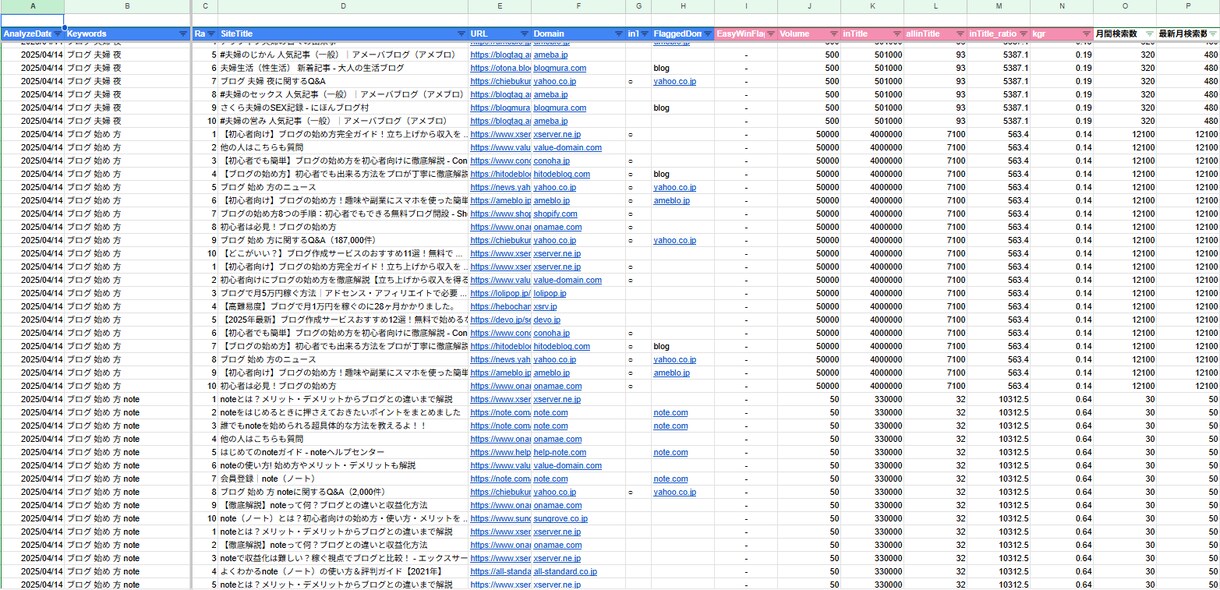The width and height of the screenshot is (1220, 590).
Task: Open the in1 column filter dropdown
Action: coord(644,34)
